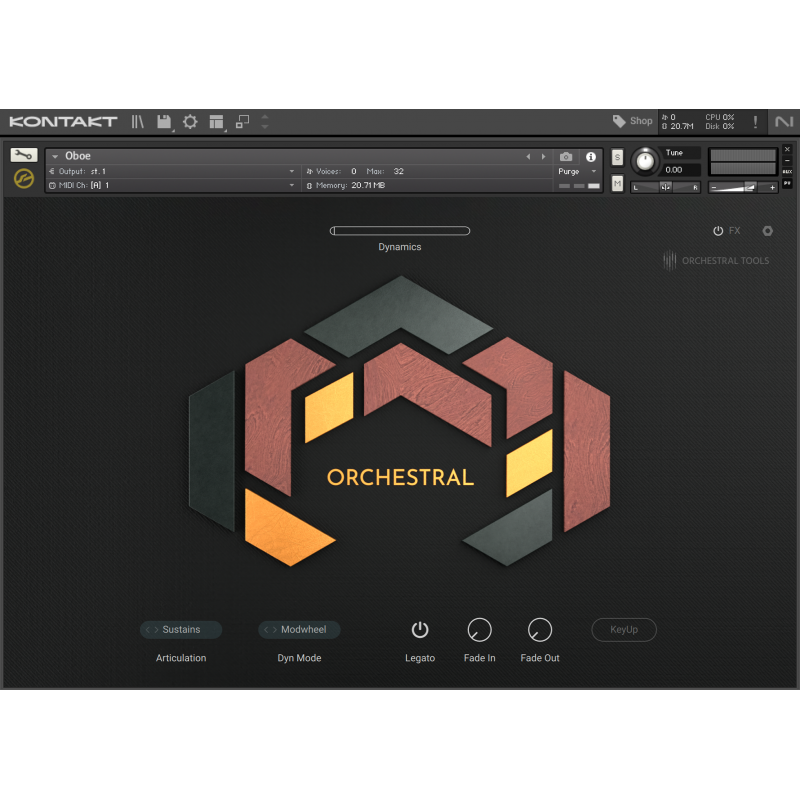Change the Modwheel Dyn Mode selector
The image size is (800, 800).
[x=299, y=630]
